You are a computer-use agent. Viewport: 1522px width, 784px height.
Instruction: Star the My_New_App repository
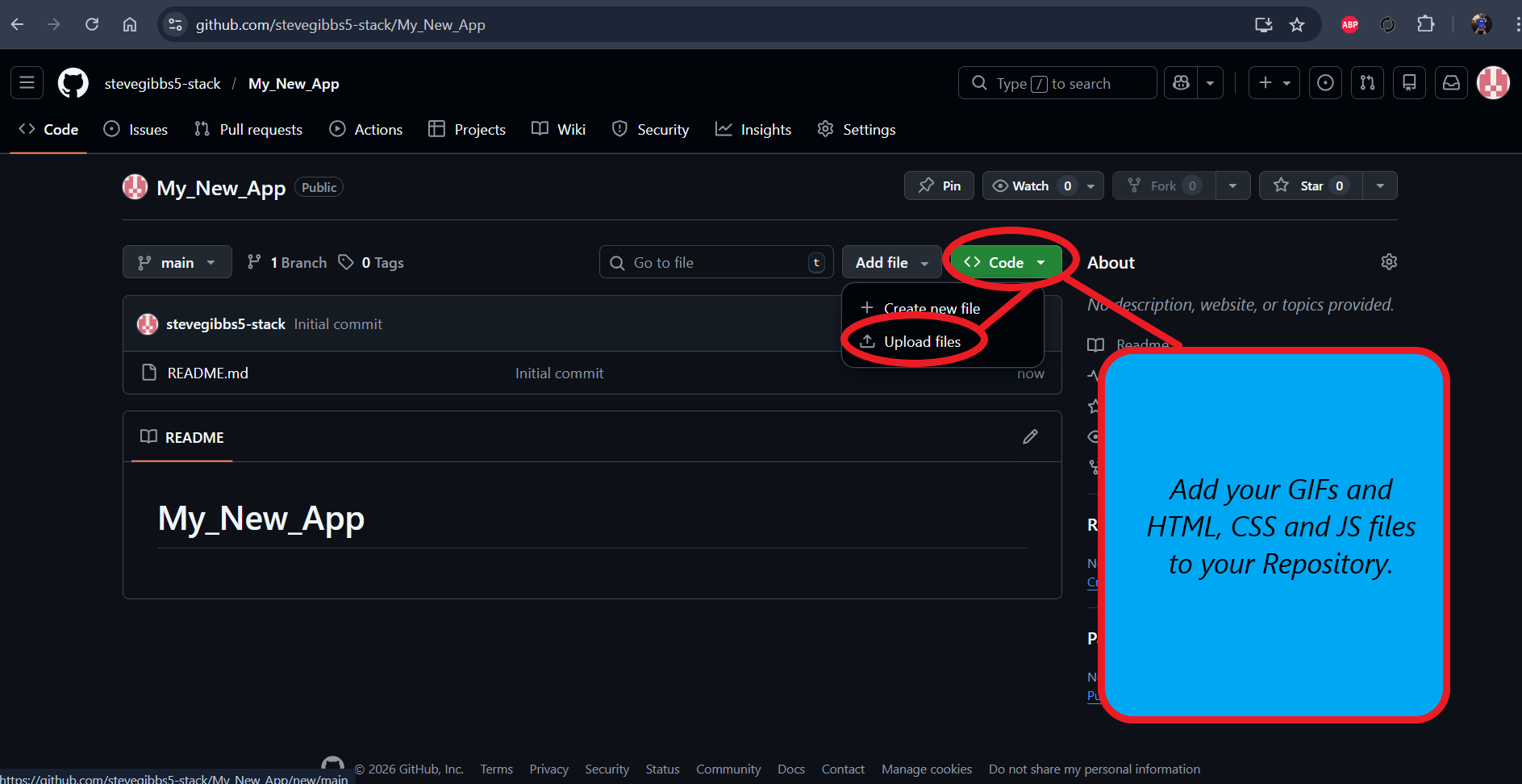(1311, 186)
